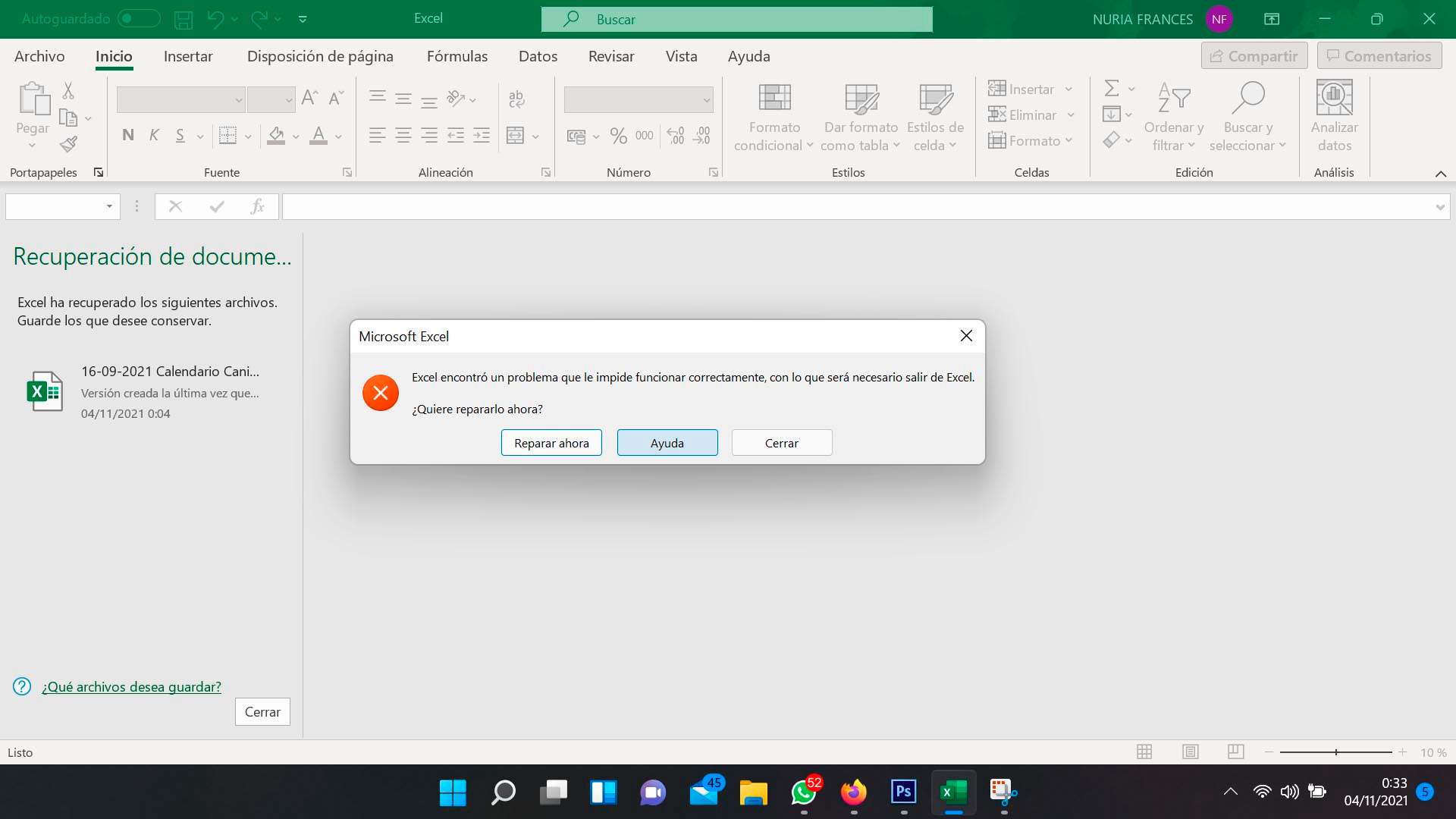Open WhatsApp from the taskbar
1456x819 pixels.
pos(804,792)
